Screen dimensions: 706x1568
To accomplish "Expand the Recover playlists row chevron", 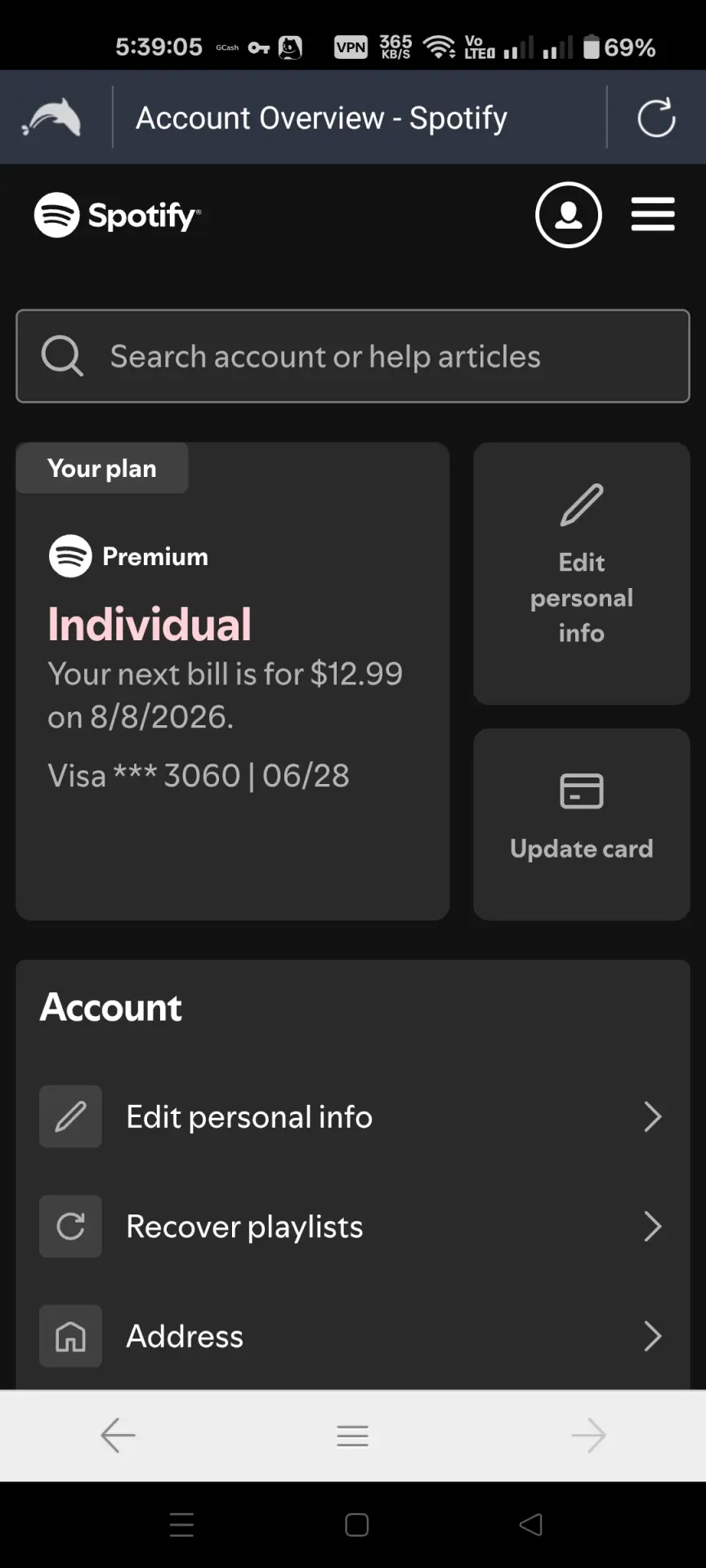I will (652, 1226).
